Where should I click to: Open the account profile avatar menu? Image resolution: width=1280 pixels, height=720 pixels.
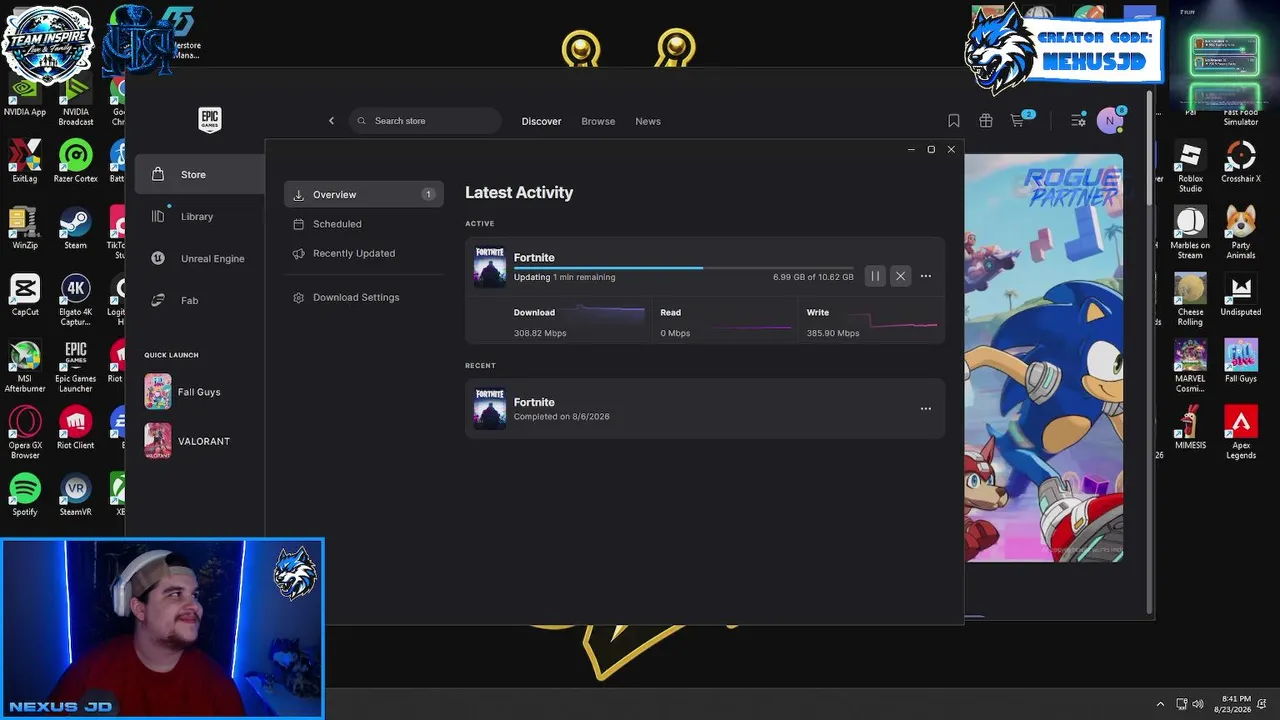click(x=1109, y=121)
